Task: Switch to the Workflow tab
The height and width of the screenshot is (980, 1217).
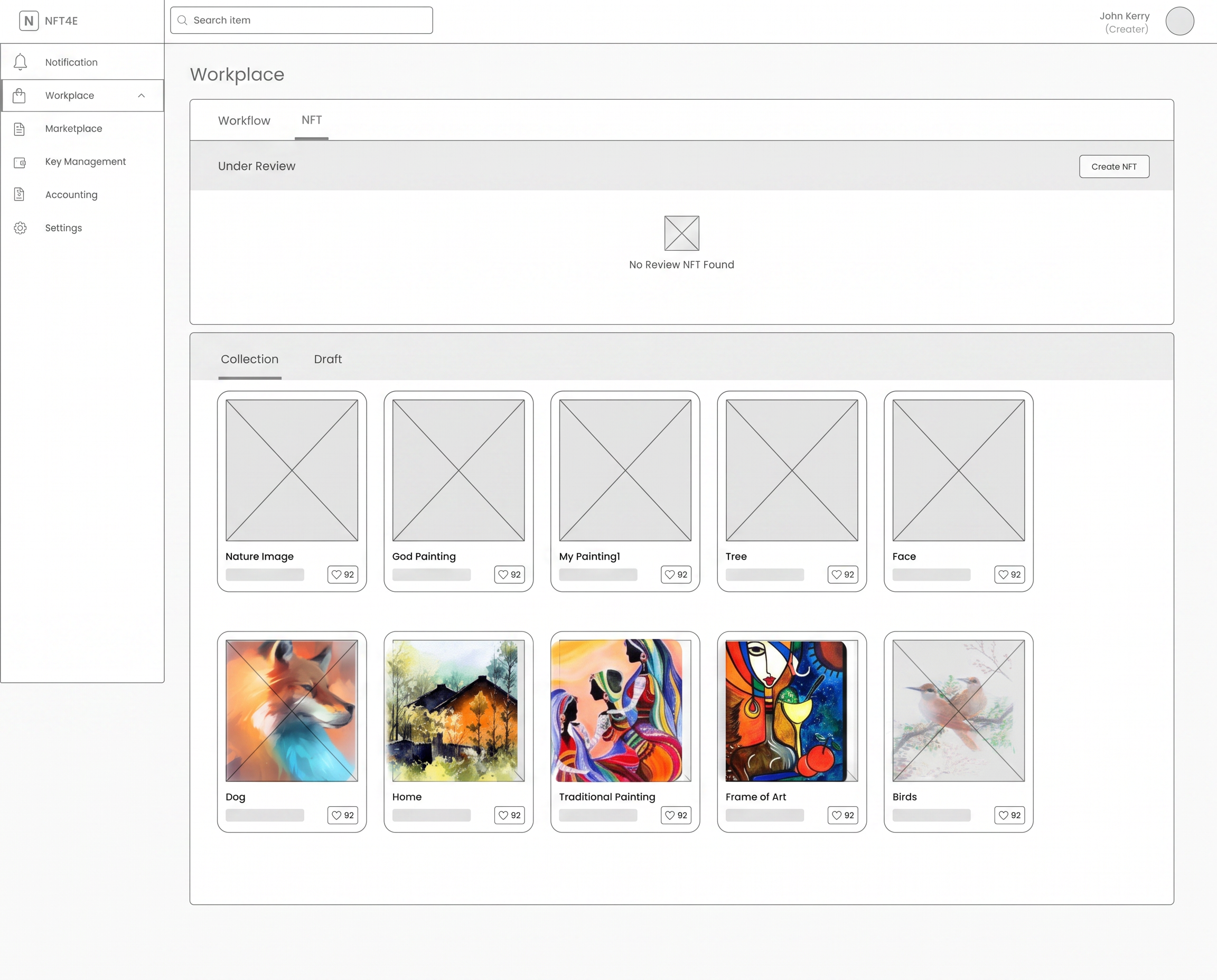Action: coord(244,121)
